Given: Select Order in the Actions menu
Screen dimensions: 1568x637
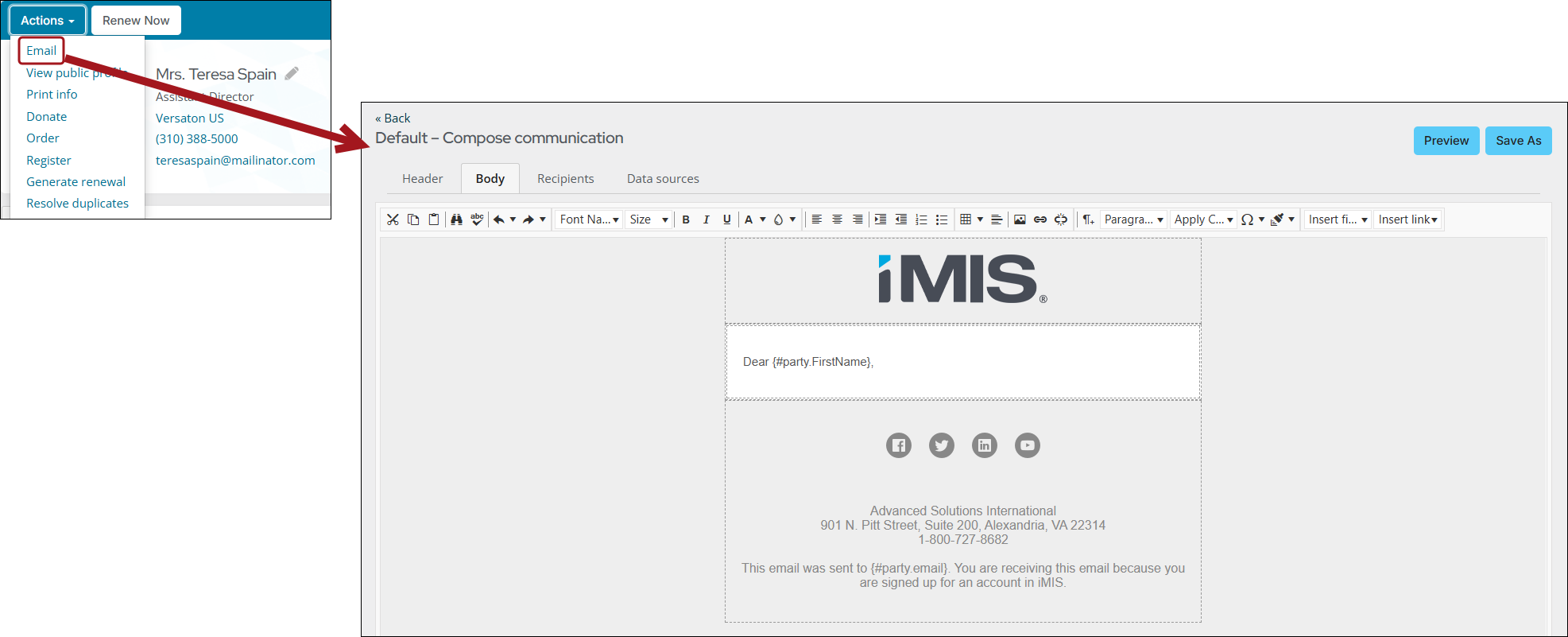Looking at the screenshot, I should (42, 138).
